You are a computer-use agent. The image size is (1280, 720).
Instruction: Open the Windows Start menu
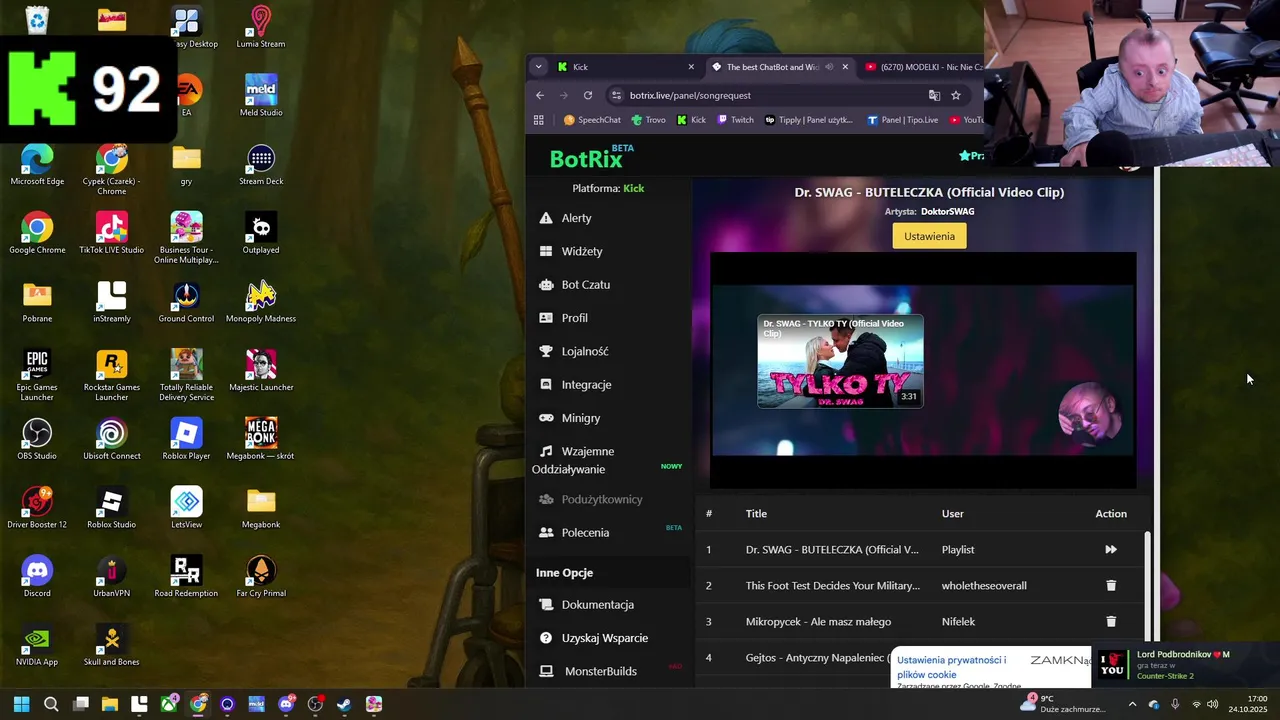pos(21,704)
